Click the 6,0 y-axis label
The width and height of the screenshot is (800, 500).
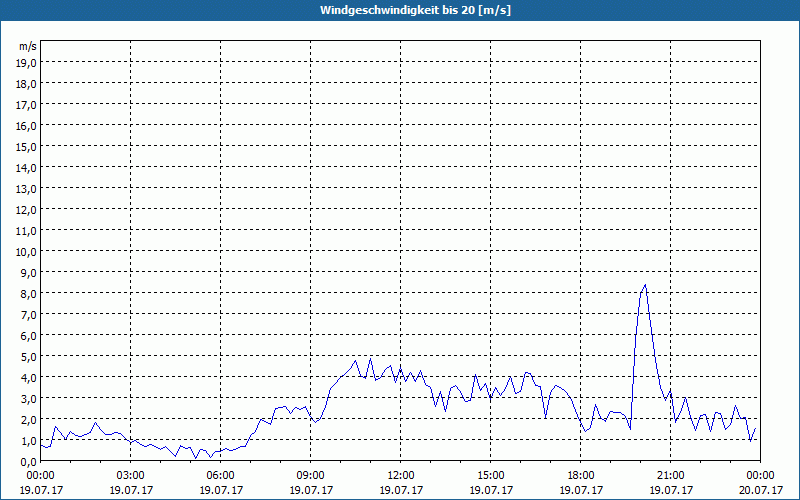point(30,336)
